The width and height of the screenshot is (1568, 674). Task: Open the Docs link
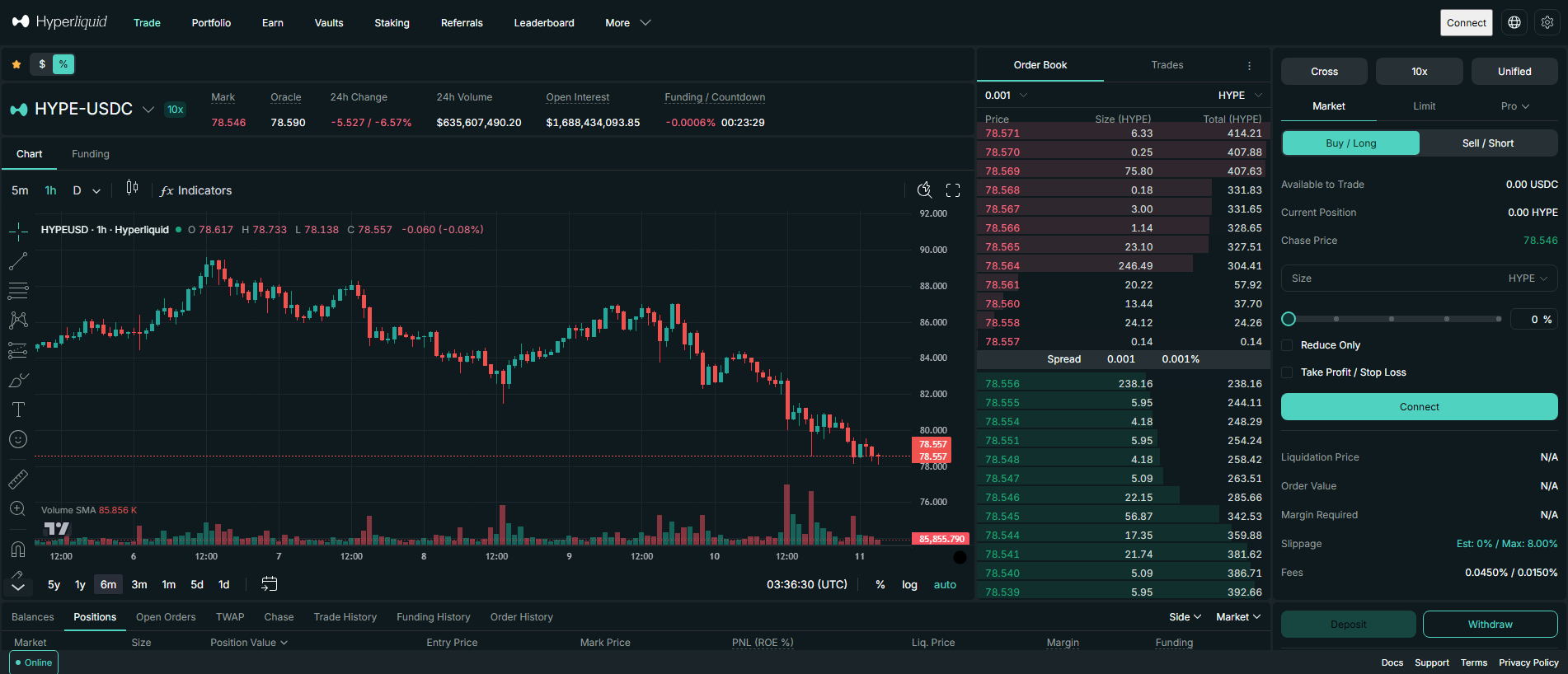point(1392,662)
